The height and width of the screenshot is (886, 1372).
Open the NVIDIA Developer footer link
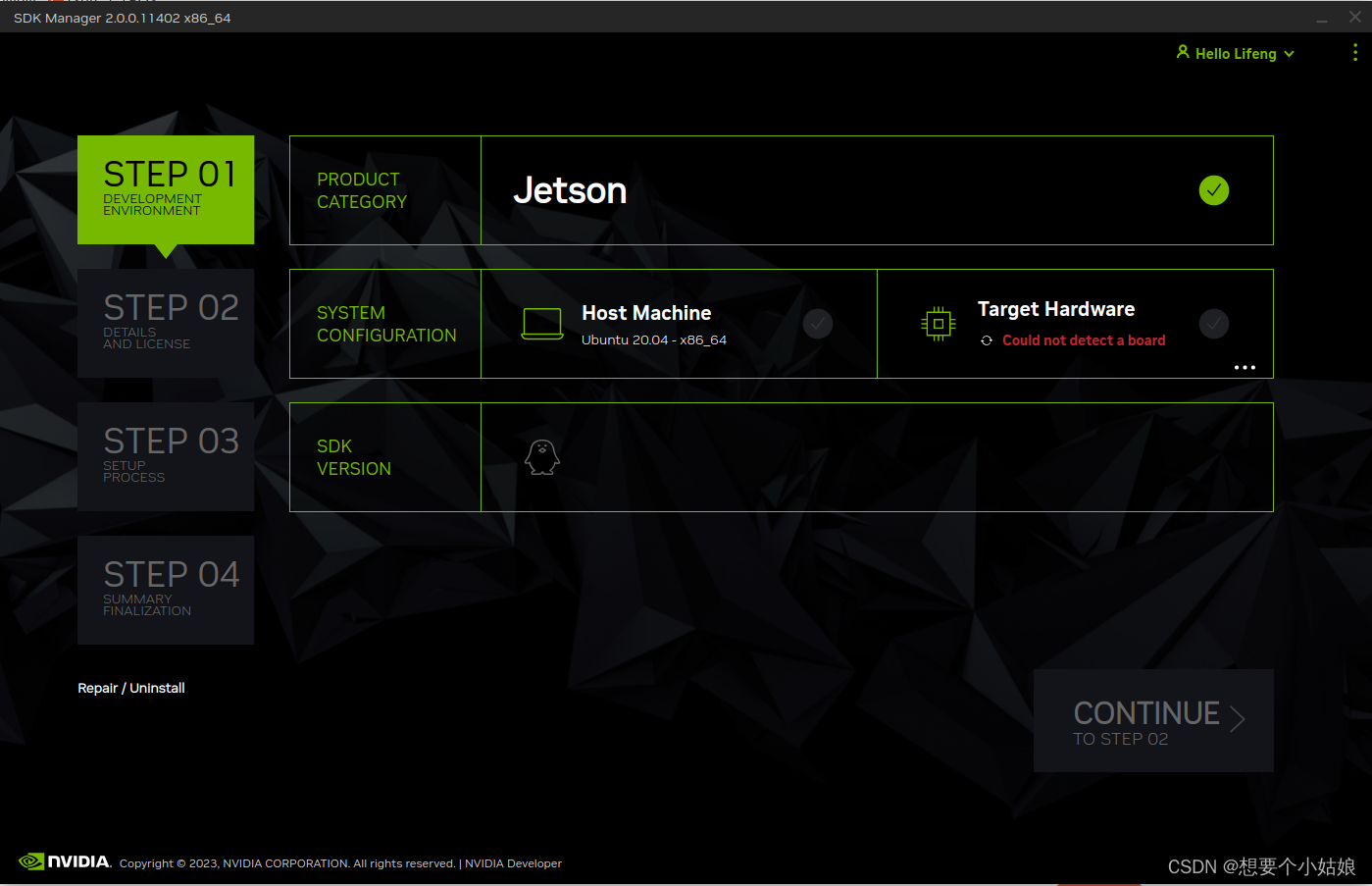[x=513, y=863]
